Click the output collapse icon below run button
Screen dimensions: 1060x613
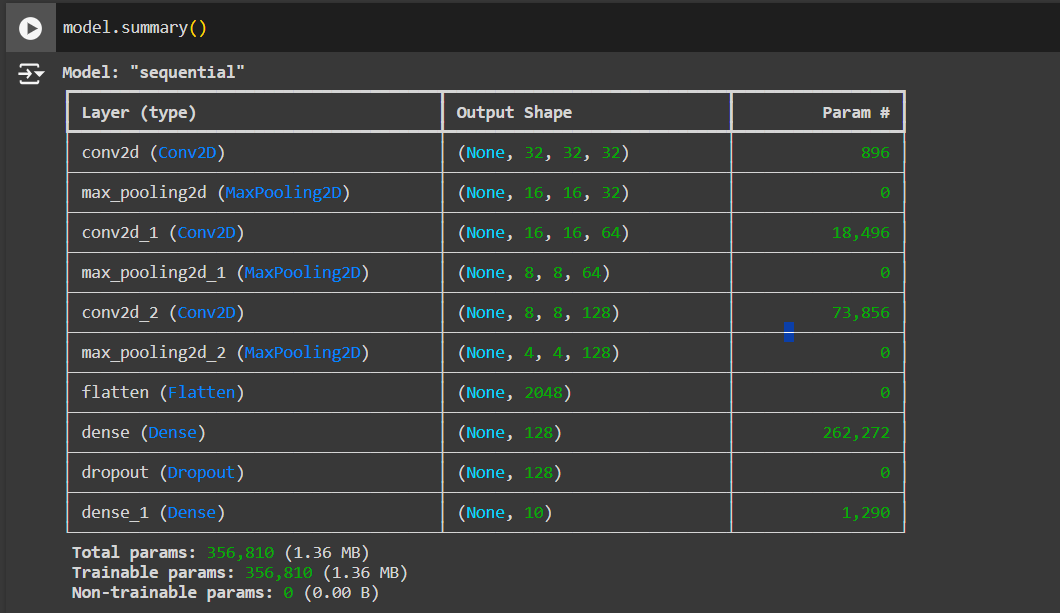coord(29,72)
